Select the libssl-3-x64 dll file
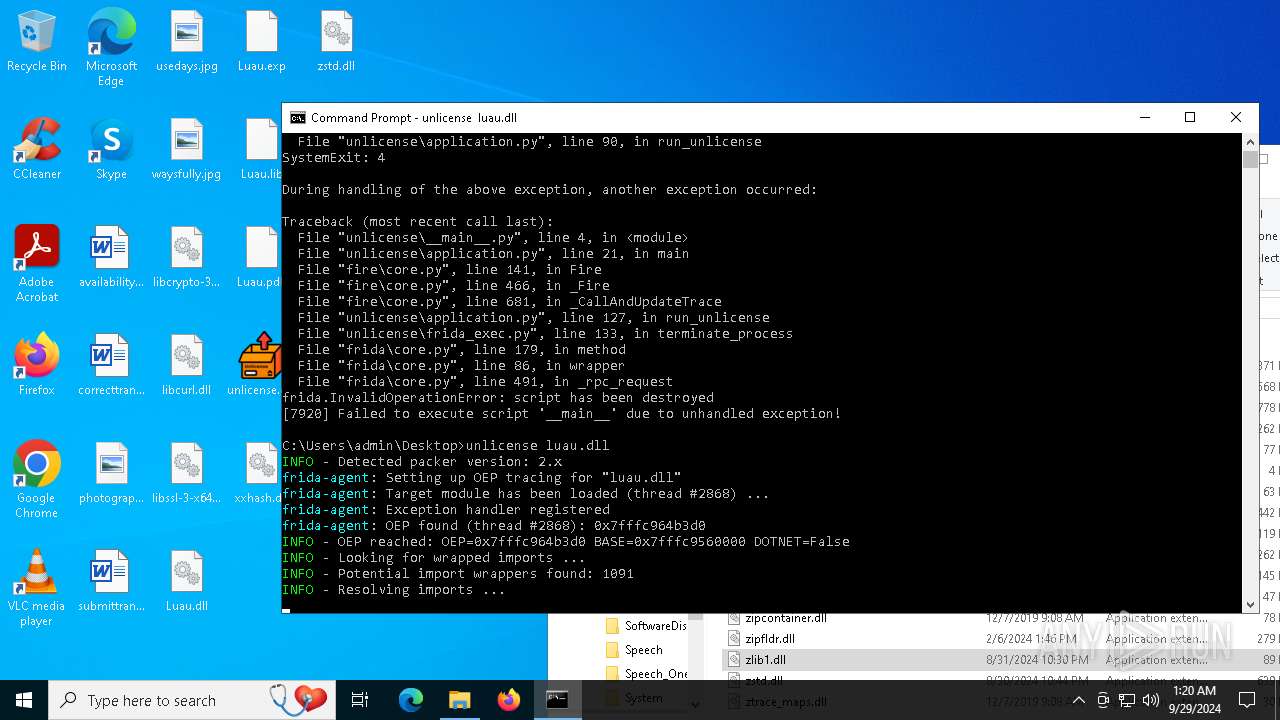The width and height of the screenshot is (1280, 720). (x=187, y=473)
